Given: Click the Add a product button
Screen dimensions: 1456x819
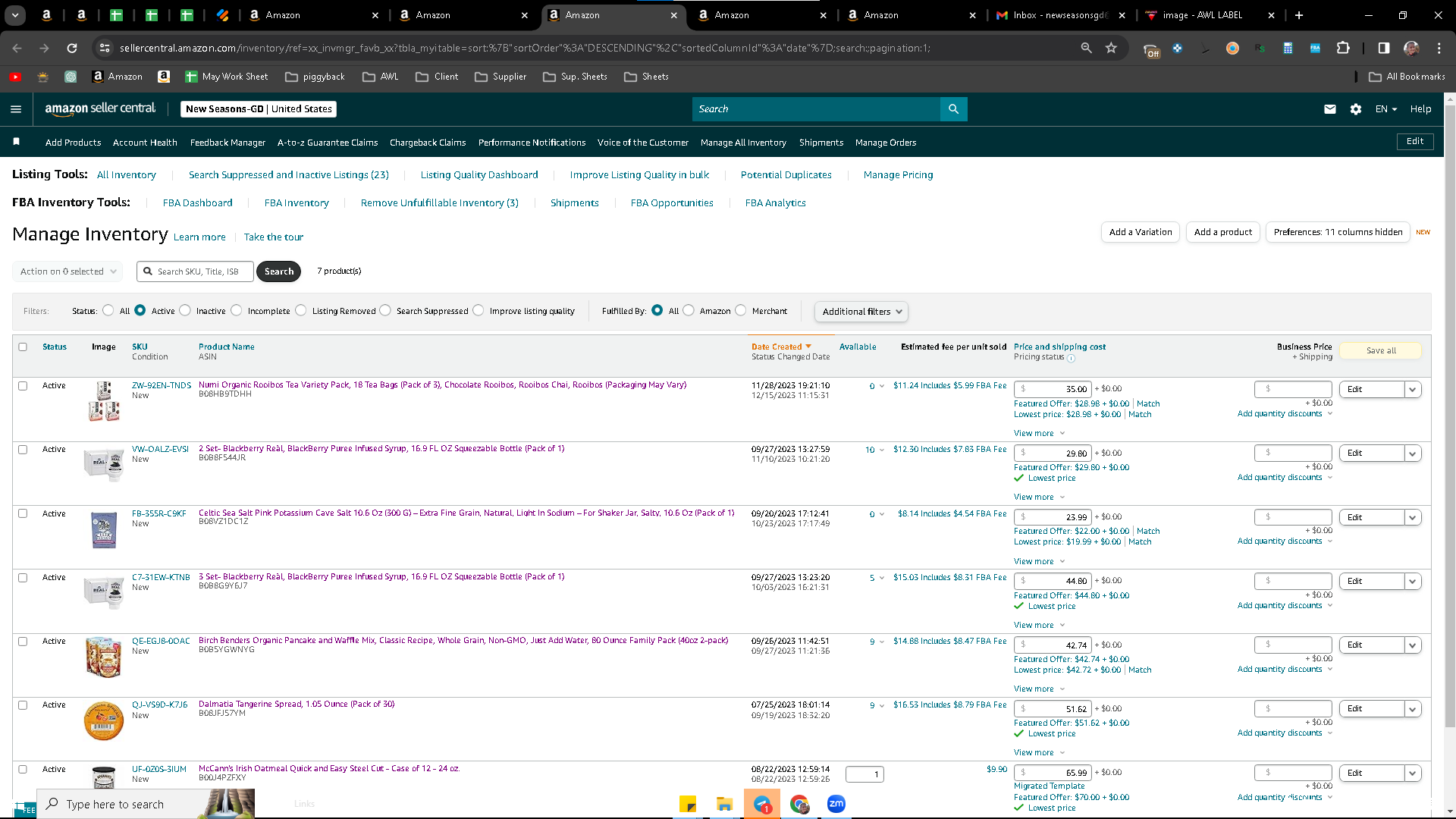Looking at the screenshot, I should click(1222, 232).
